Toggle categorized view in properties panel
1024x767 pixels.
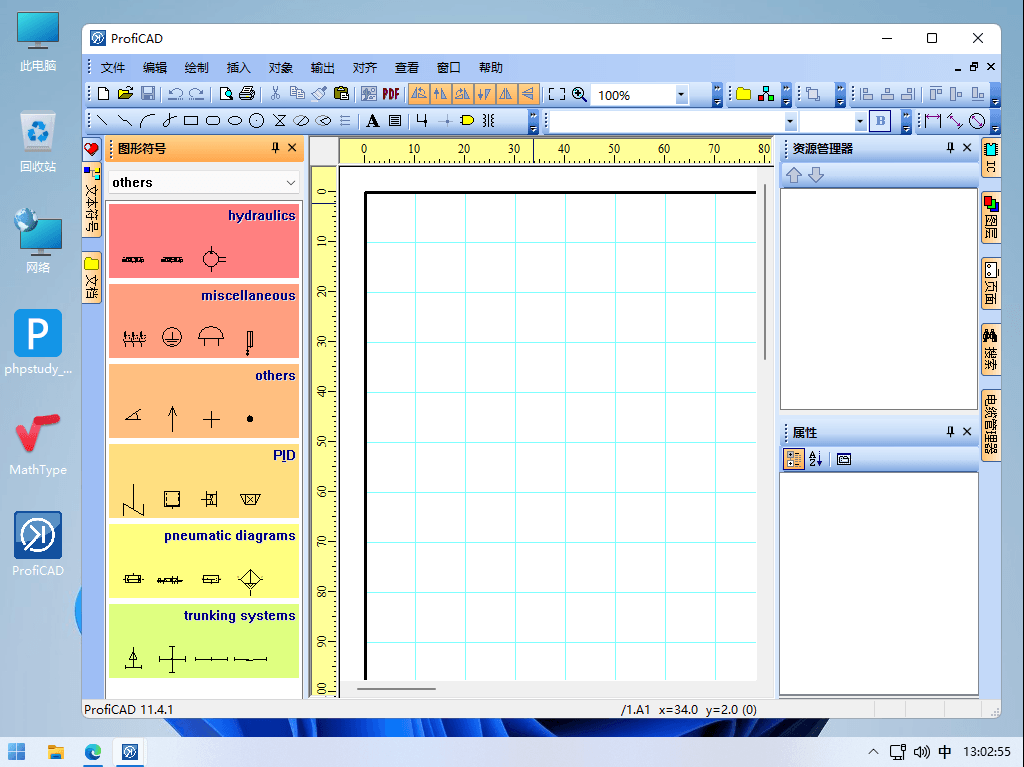click(793, 459)
